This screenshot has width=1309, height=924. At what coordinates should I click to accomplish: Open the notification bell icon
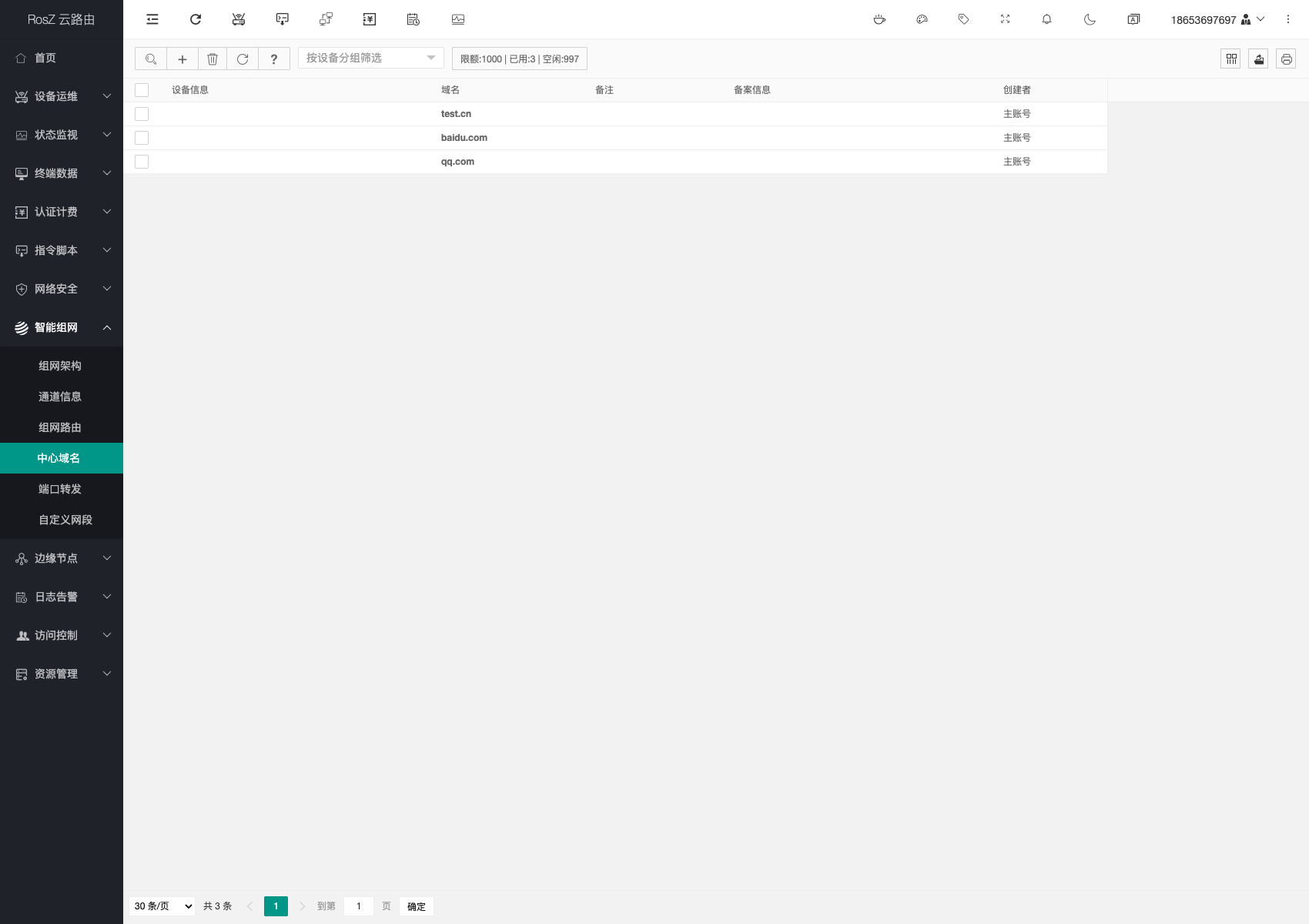point(1046,19)
